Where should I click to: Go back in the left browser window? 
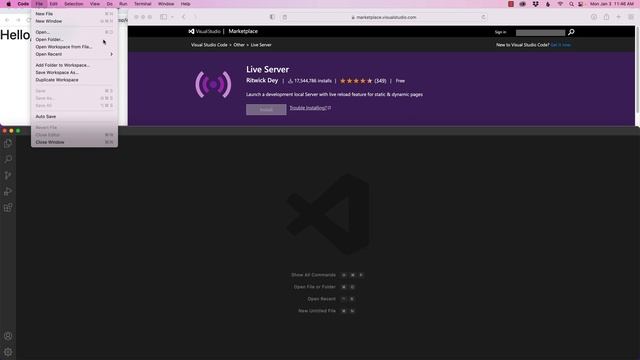tap(7, 20)
